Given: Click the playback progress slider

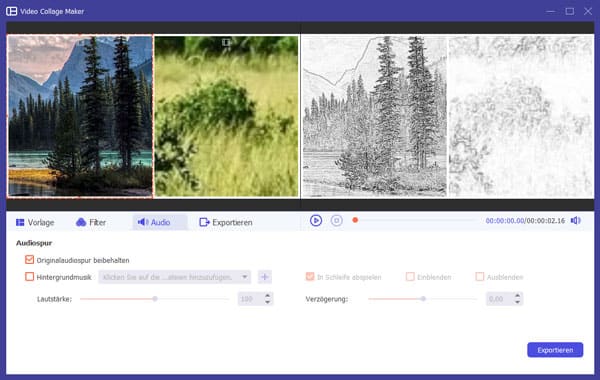Looking at the screenshot, I should click(415, 220).
